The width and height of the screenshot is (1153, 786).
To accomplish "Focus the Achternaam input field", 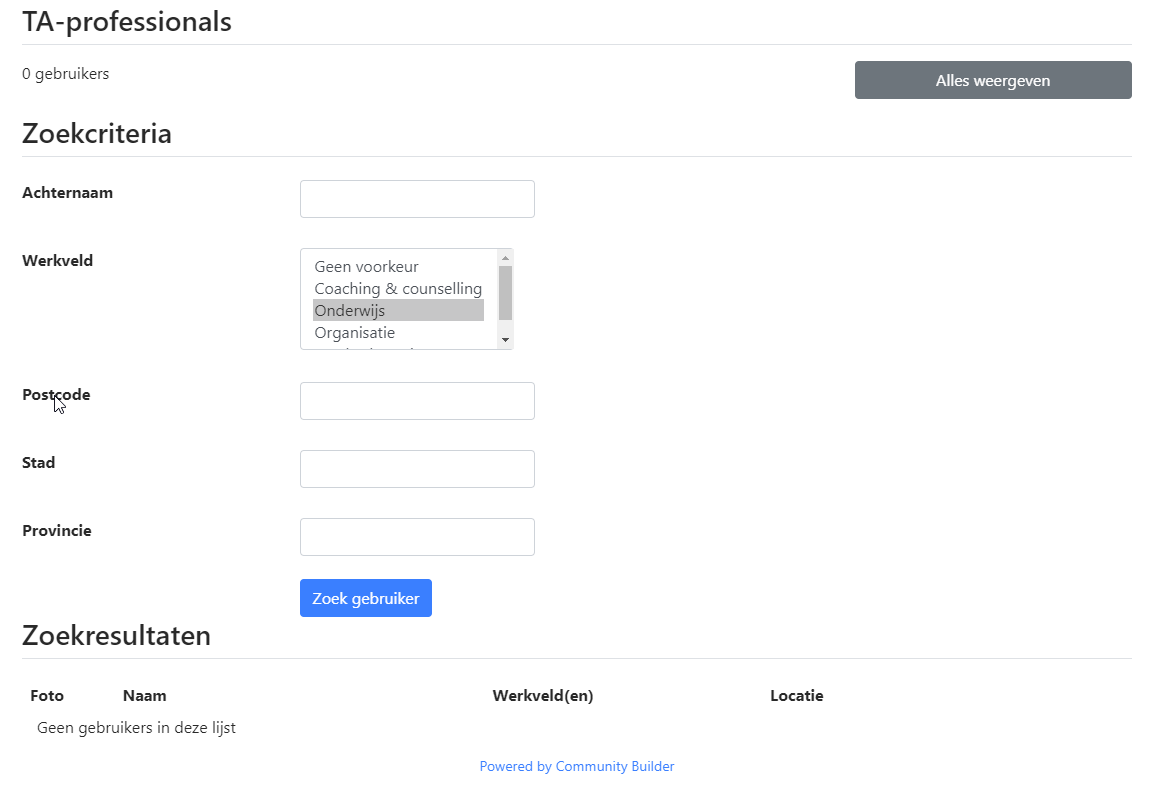I will [417, 199].
